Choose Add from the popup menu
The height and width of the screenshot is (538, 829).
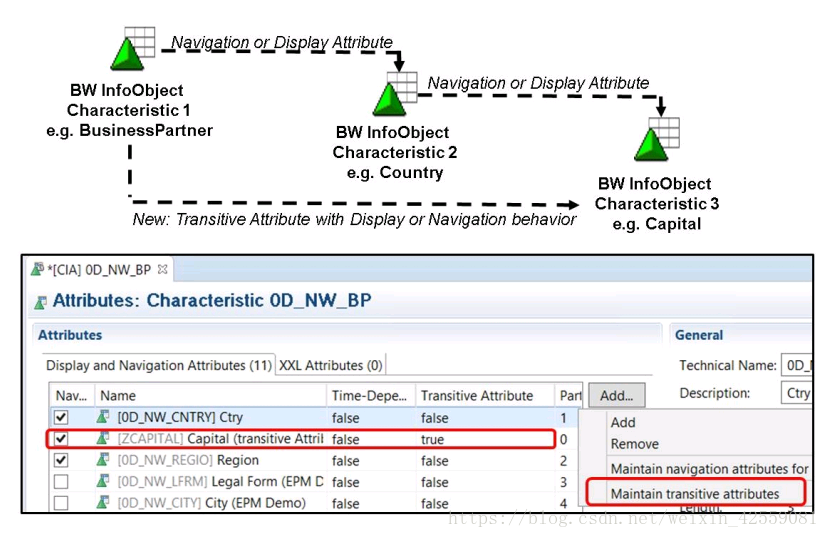click(623, 422)
